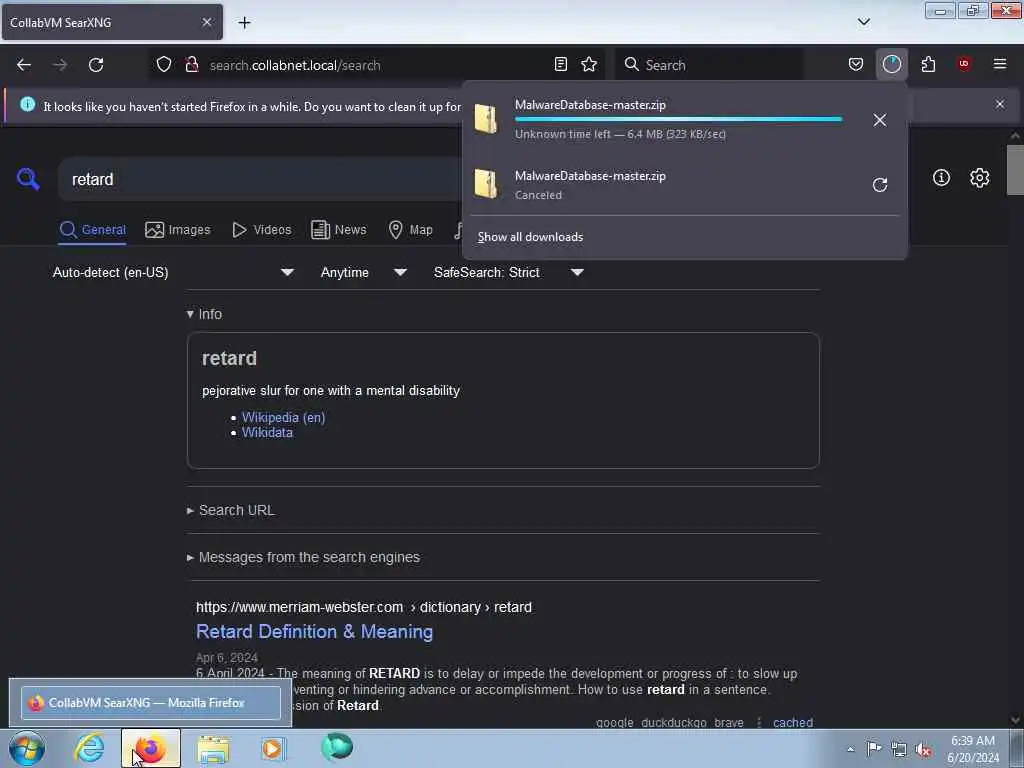This screenshot has width=1024, height=768.
Task: Reload the page with the refresh icon
Action: coord(96,65)
